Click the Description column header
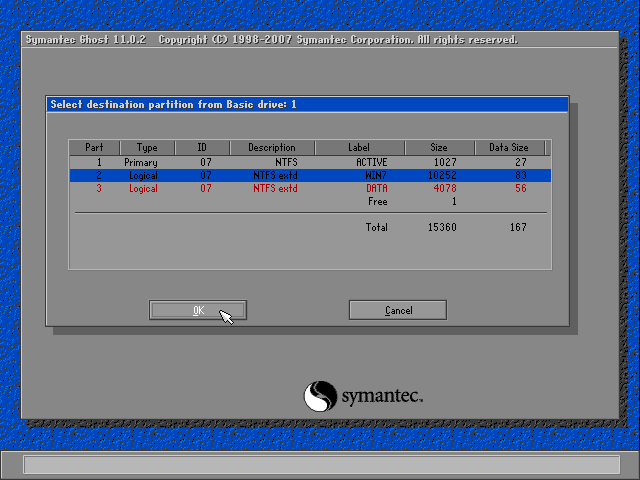 pyautogui.click(x=272, y=148)
